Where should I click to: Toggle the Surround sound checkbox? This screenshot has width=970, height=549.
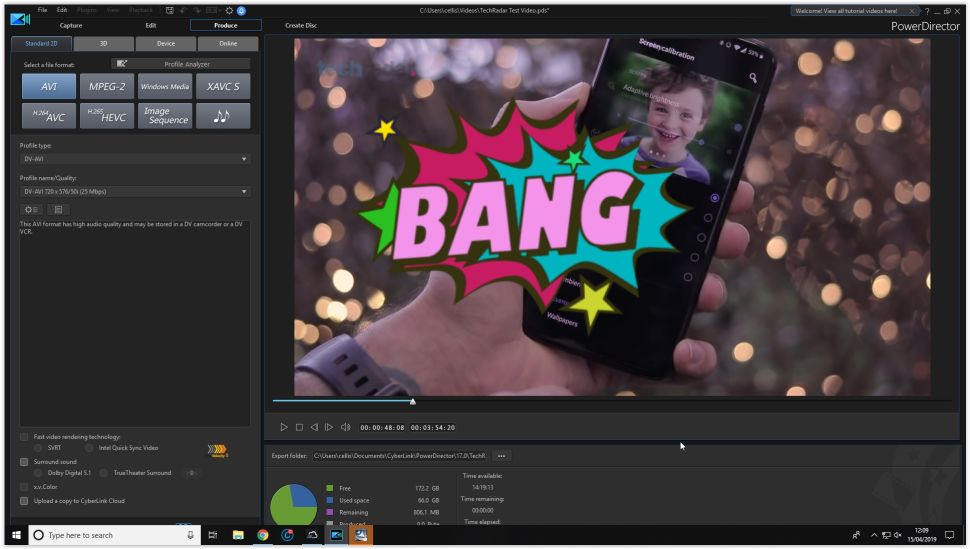(x=24, y=462)
